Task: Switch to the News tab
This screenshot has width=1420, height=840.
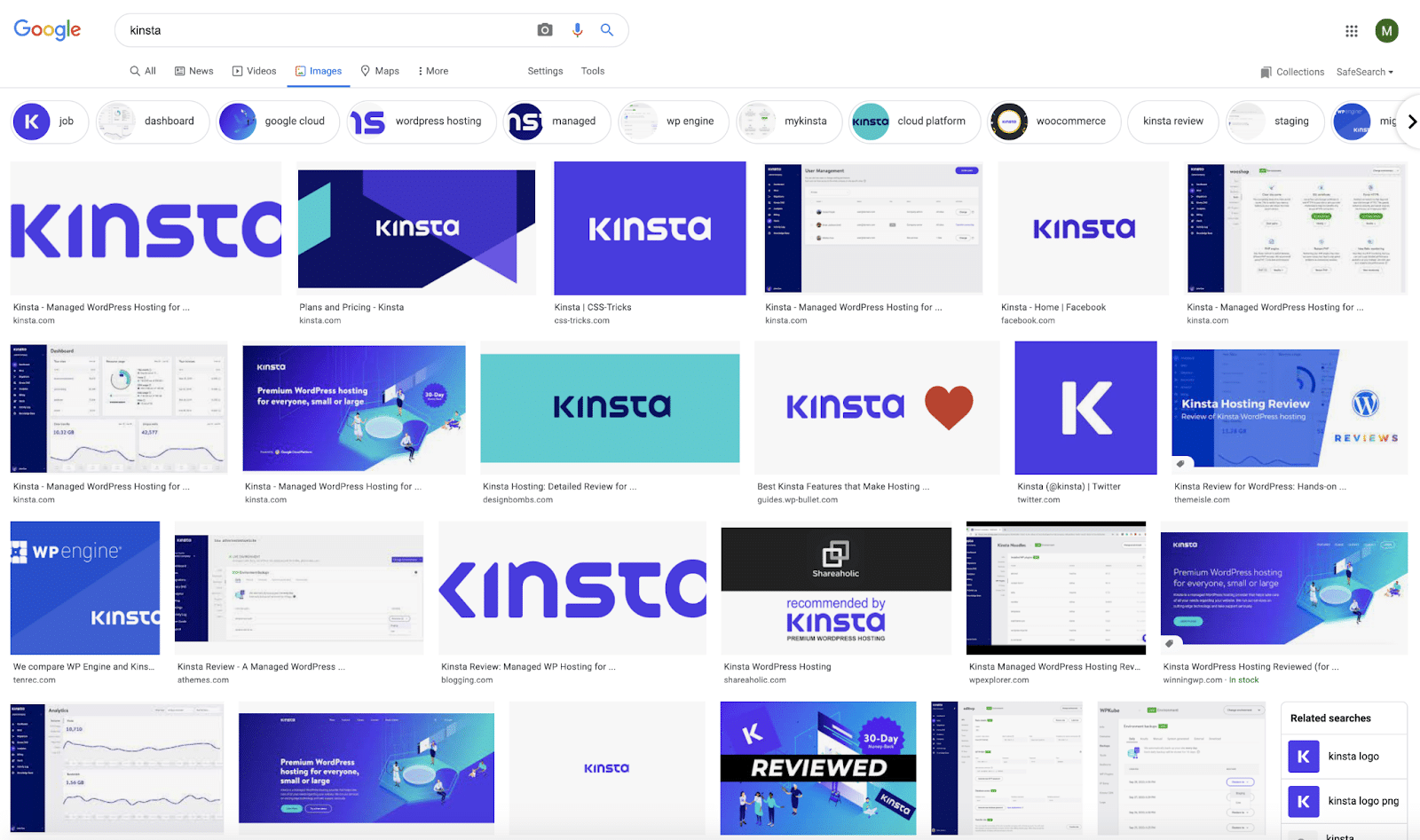Action: click(x=193, y=70)
